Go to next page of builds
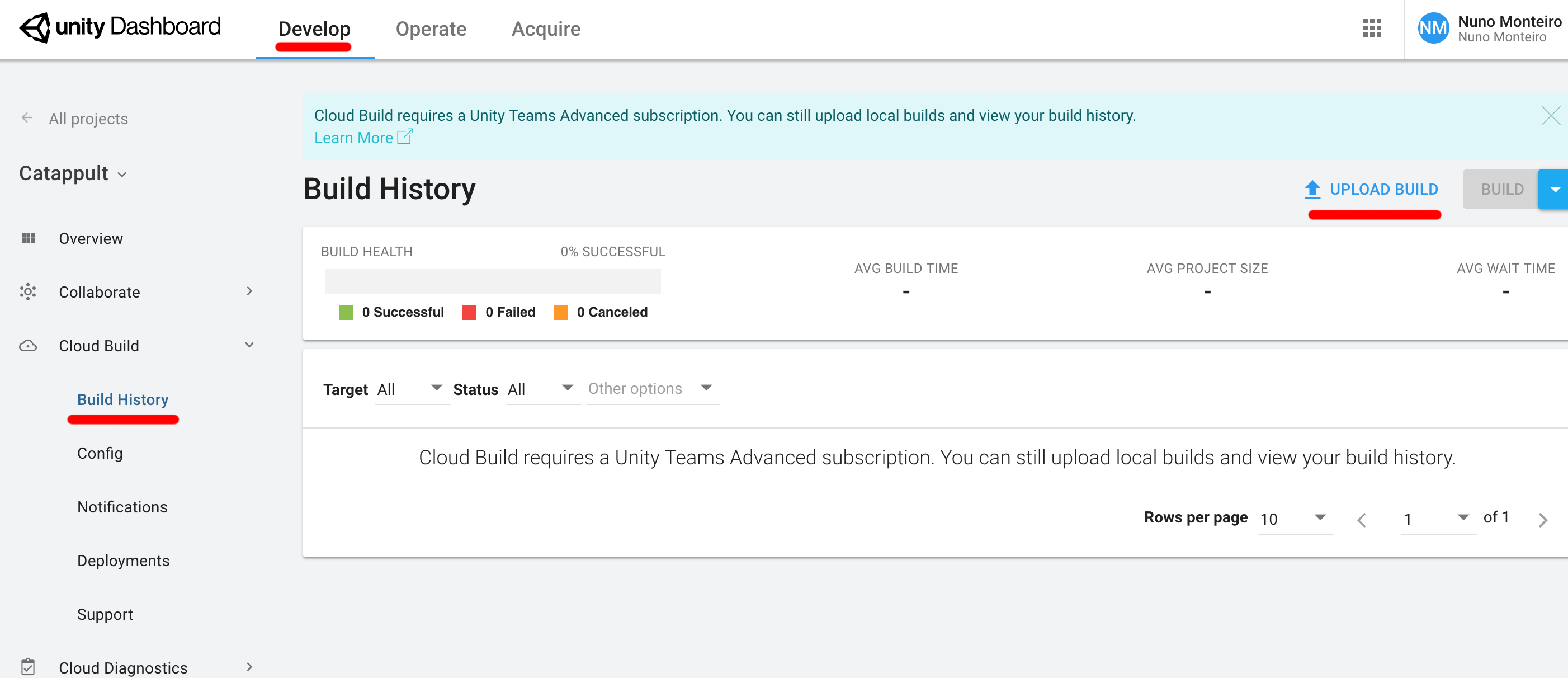This screenshot has width=1568, height=678. click(x=1542, y=520)
